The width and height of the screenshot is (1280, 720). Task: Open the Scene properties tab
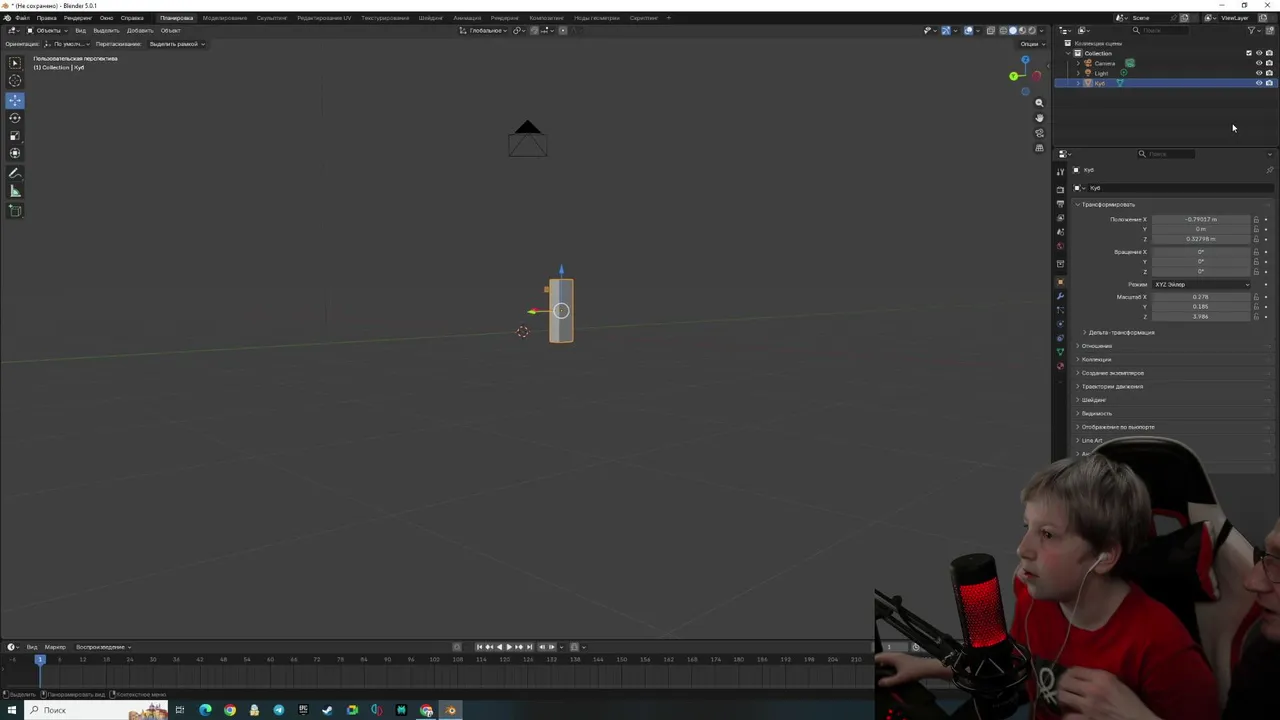pyautogui.click(x=1061, y=232)
